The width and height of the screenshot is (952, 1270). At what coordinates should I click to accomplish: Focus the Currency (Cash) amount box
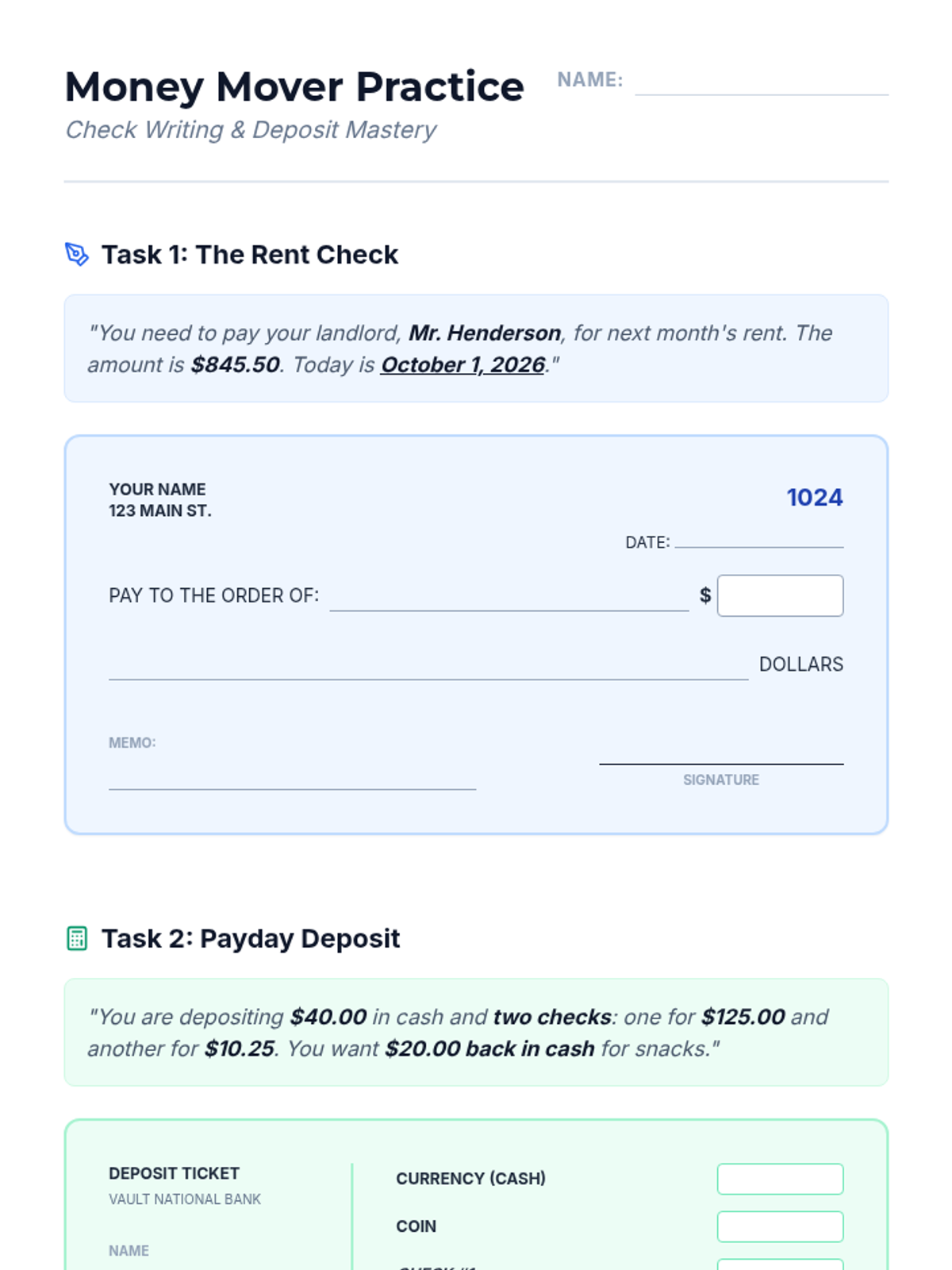780,1179
